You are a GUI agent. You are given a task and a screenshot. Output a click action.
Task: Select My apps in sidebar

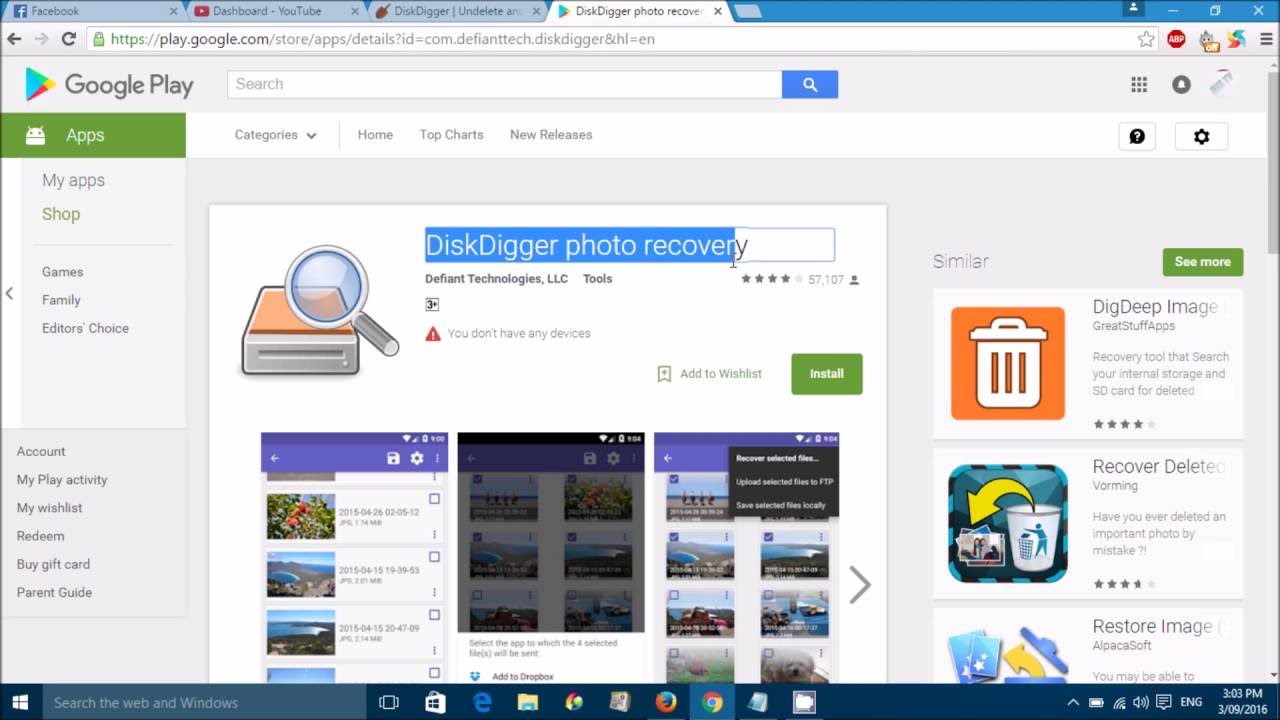(x=73, y=180)
